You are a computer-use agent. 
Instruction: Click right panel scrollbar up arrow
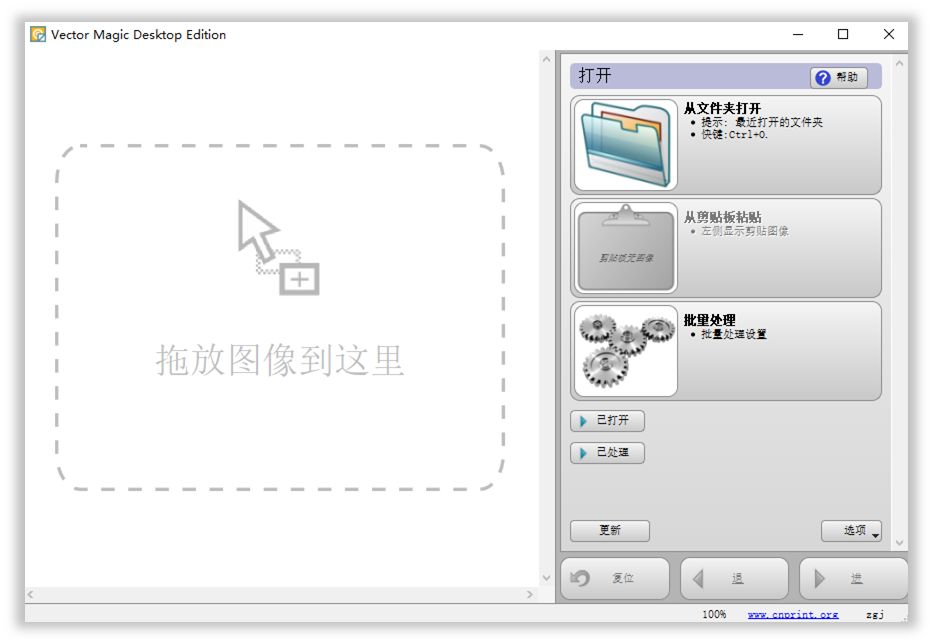pos(899,63)
